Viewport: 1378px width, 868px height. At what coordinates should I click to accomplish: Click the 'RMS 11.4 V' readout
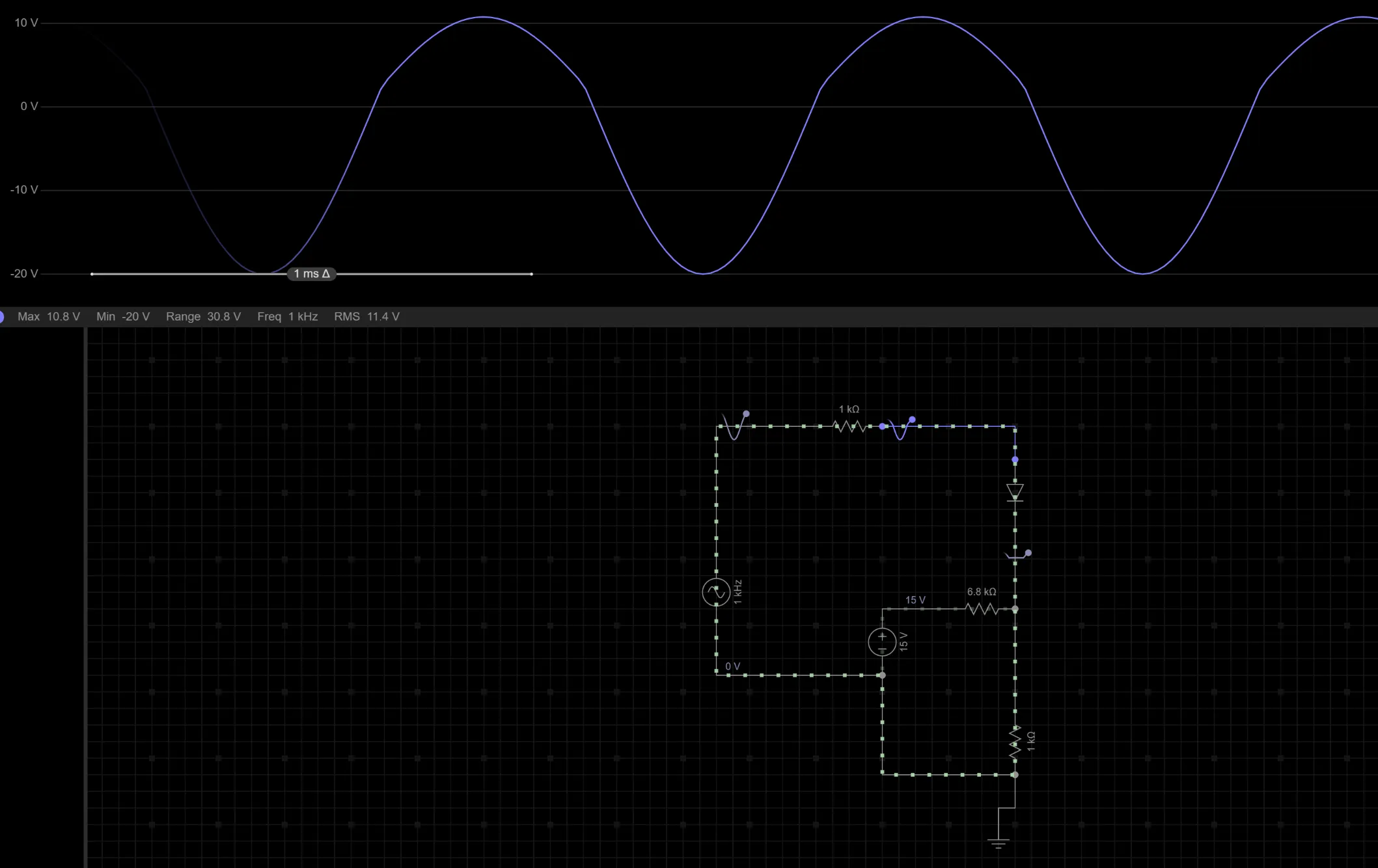[367, 317]
